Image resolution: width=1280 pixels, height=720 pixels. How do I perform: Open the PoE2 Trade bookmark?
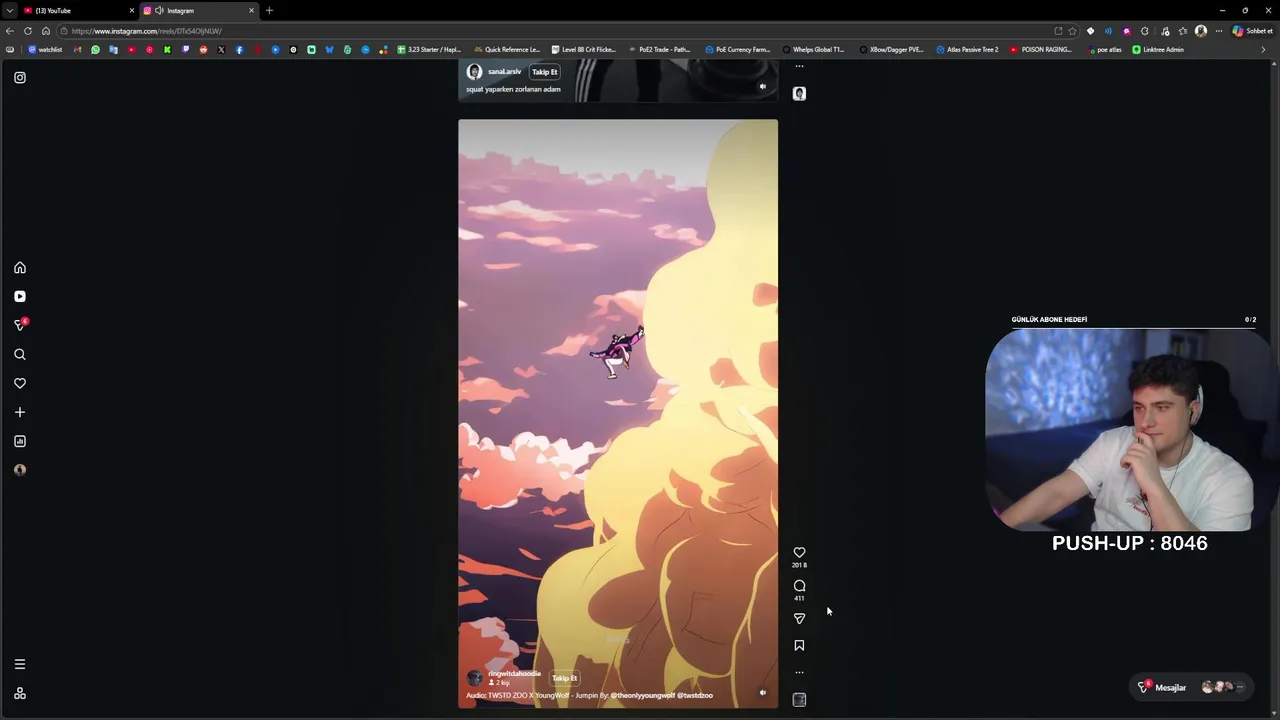pos(660,49)
